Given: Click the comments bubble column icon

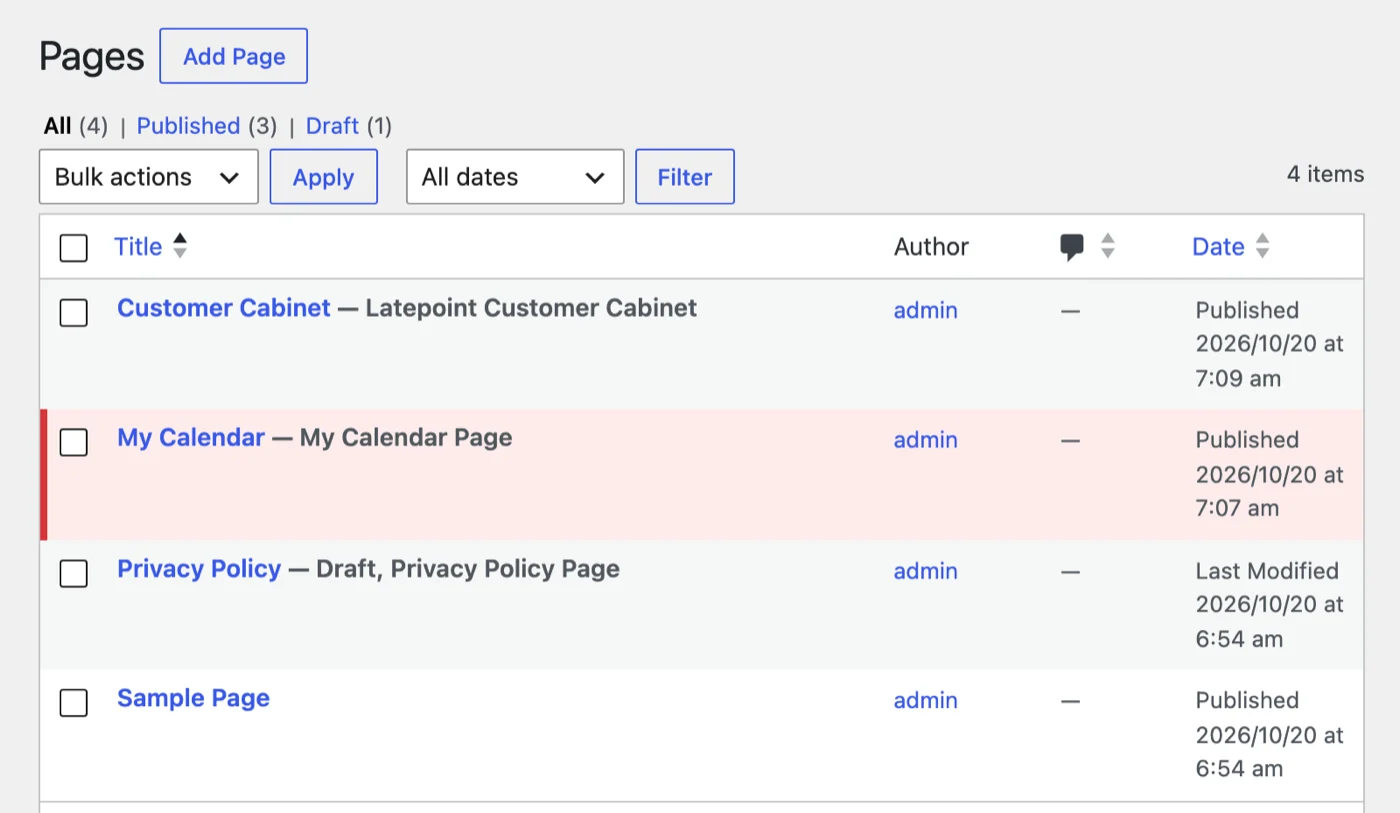Looking at the screenshot, I should point(1072,247).
